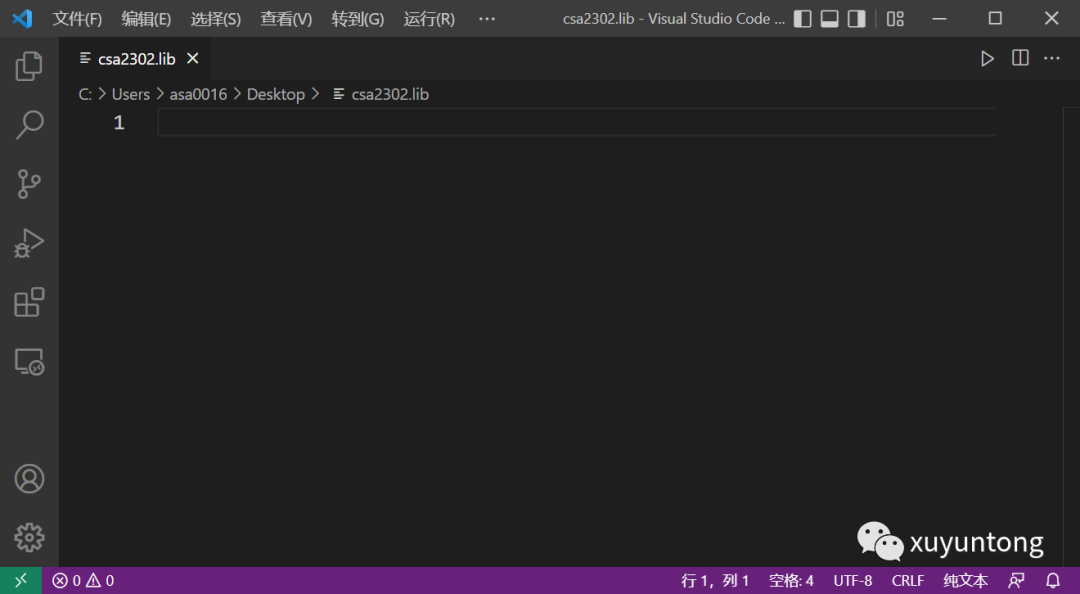
Task: Open the Run and Debug view
Action: pyautogui.click(x=29, y=243)
